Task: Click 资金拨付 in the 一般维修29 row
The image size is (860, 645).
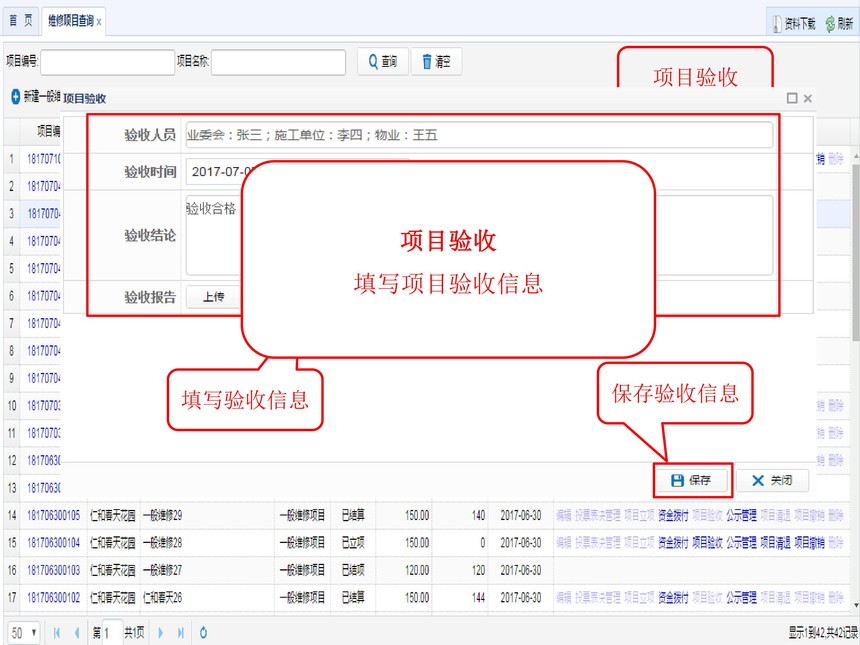Action: (x=673, y=516)
